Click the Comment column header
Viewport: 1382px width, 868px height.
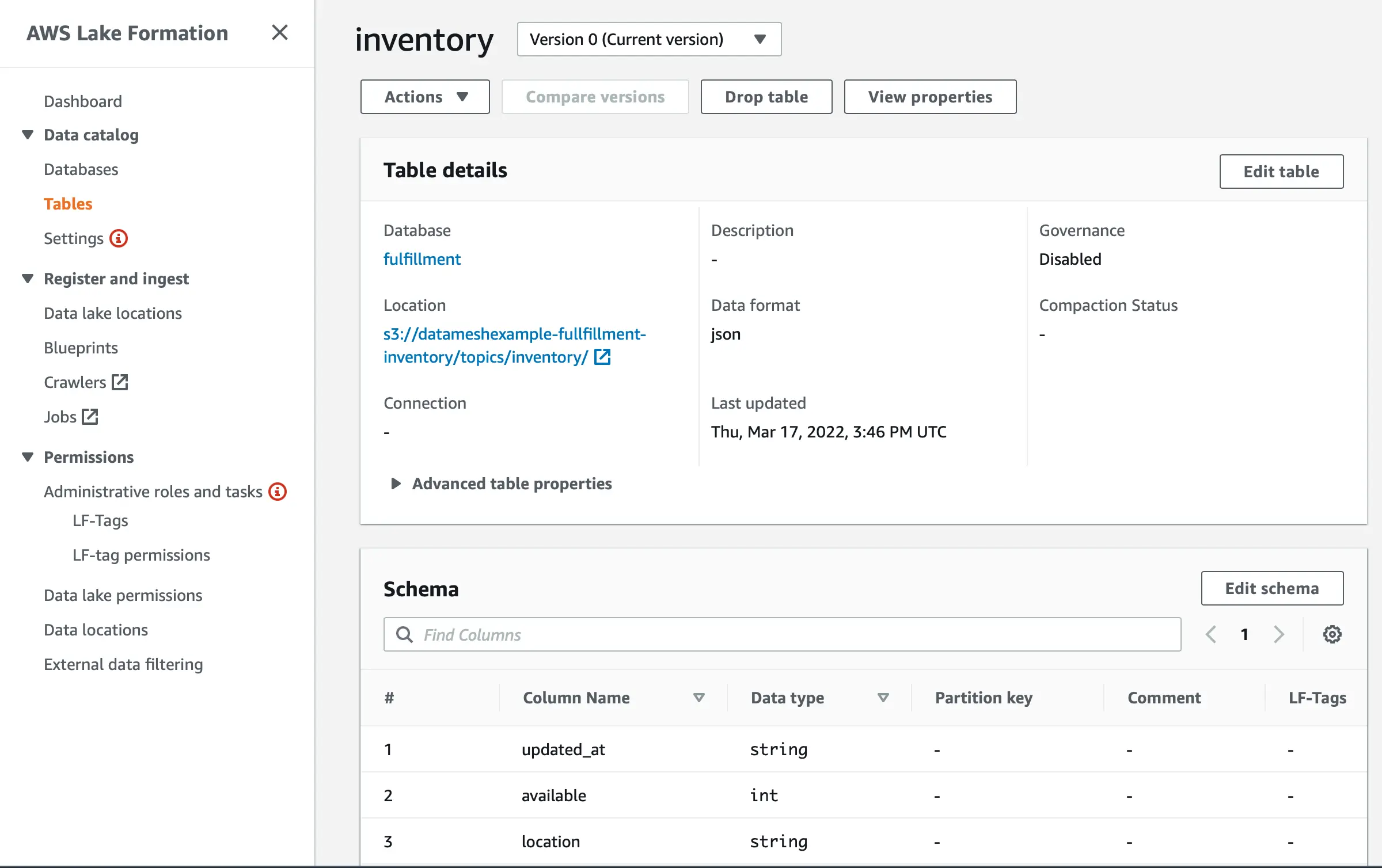coord(1164,698)
